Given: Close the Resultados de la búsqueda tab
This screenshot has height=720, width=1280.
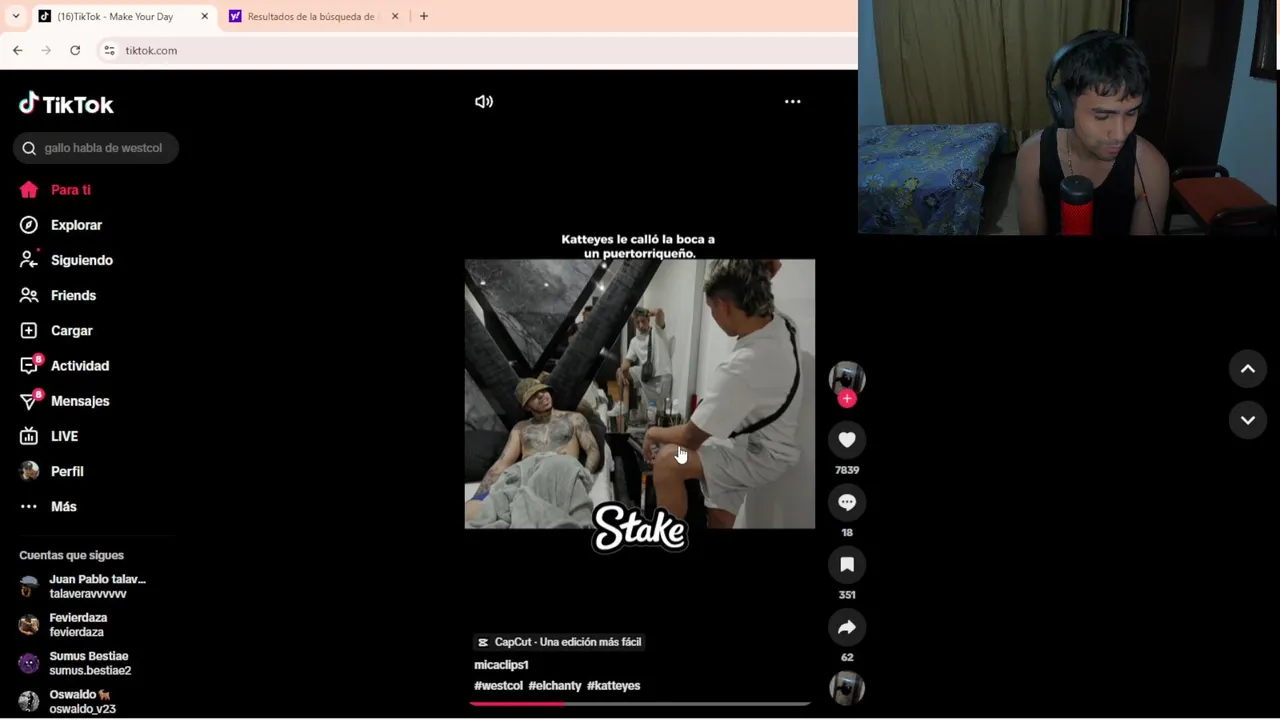Looking at the screenshot, I should 394,16.
